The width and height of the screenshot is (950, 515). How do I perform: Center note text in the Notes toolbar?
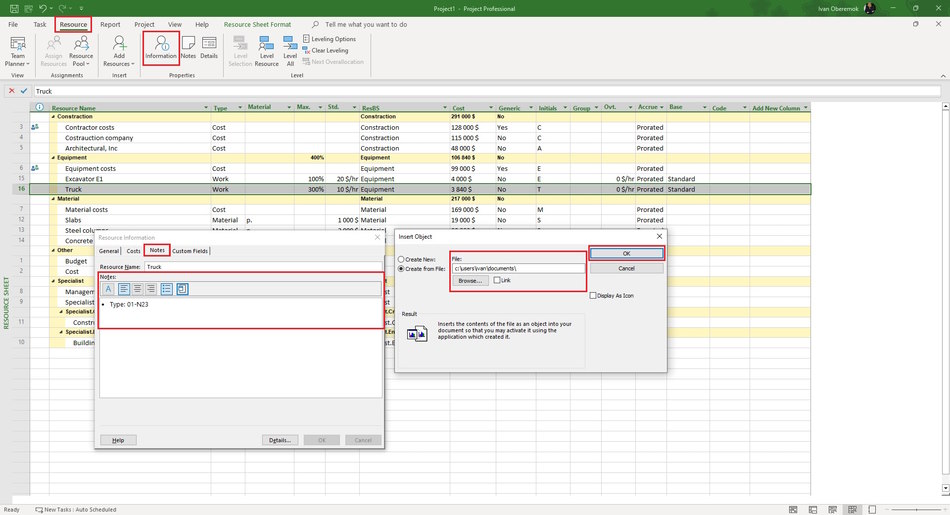pos(138,289)
